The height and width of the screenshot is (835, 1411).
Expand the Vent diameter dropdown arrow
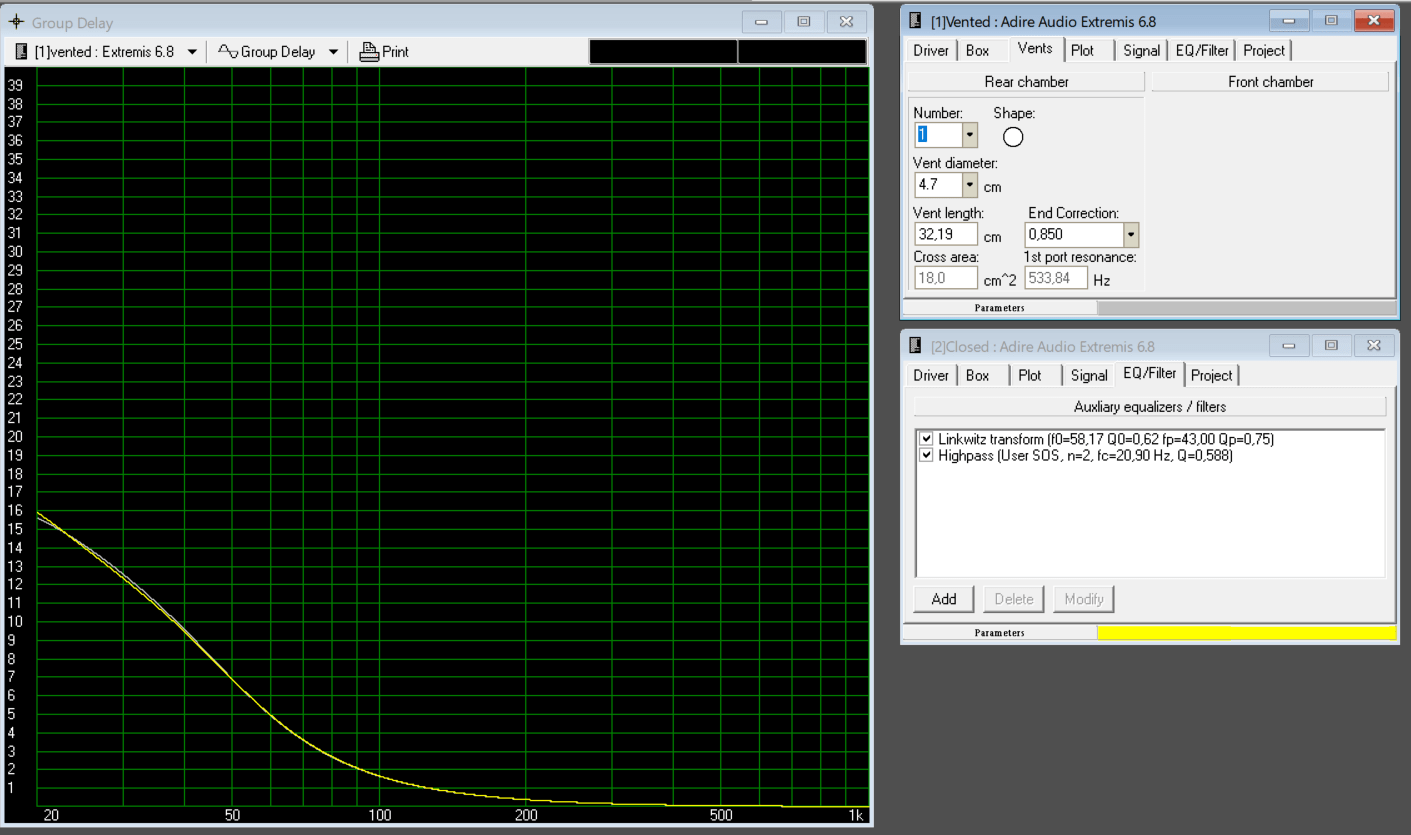coord(970,185)
